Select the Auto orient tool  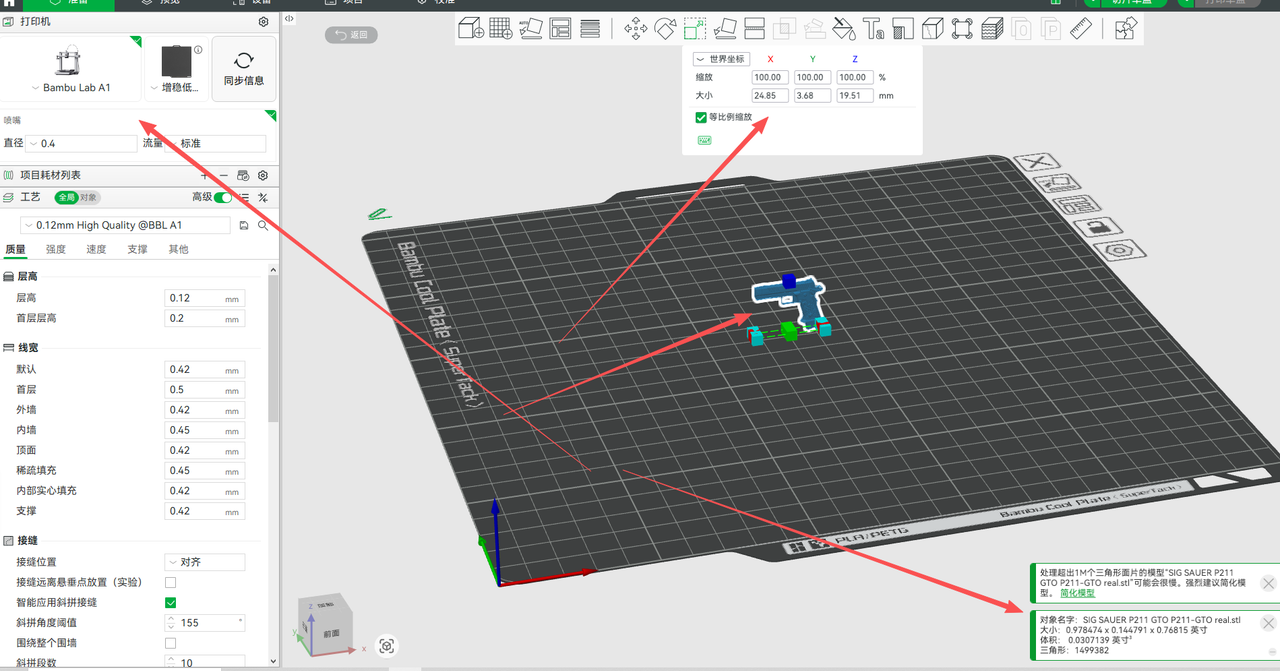(x=531, y=29)
